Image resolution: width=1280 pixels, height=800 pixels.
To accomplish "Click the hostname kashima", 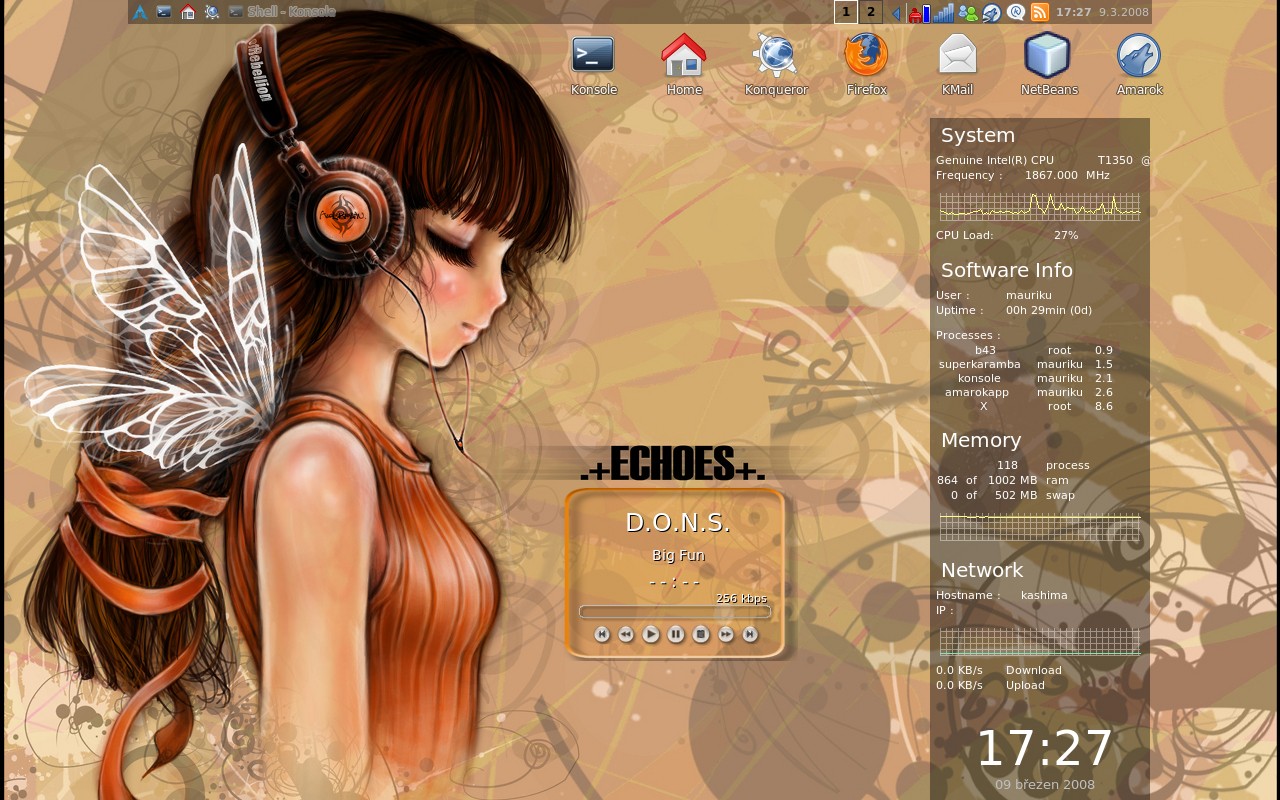I will pos(1044,595).
